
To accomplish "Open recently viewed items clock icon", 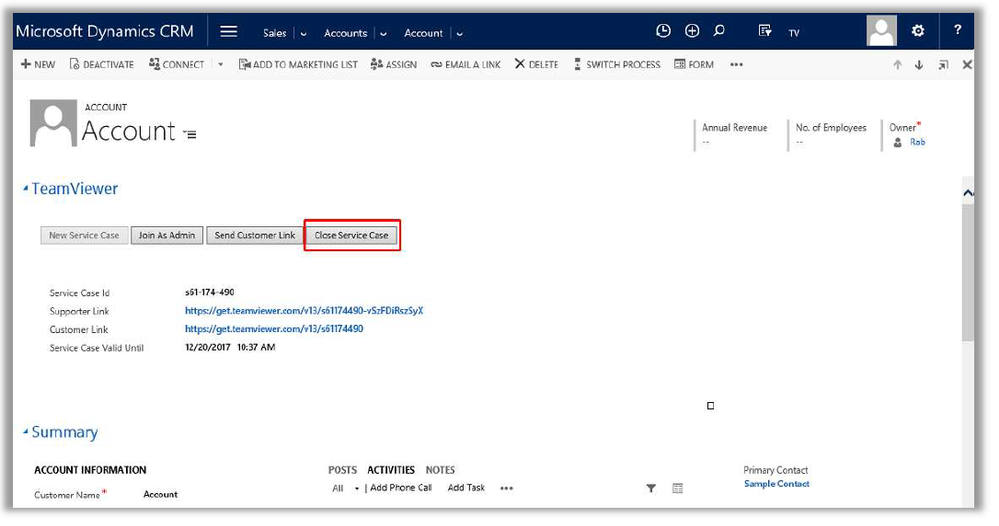I will 663,32.
